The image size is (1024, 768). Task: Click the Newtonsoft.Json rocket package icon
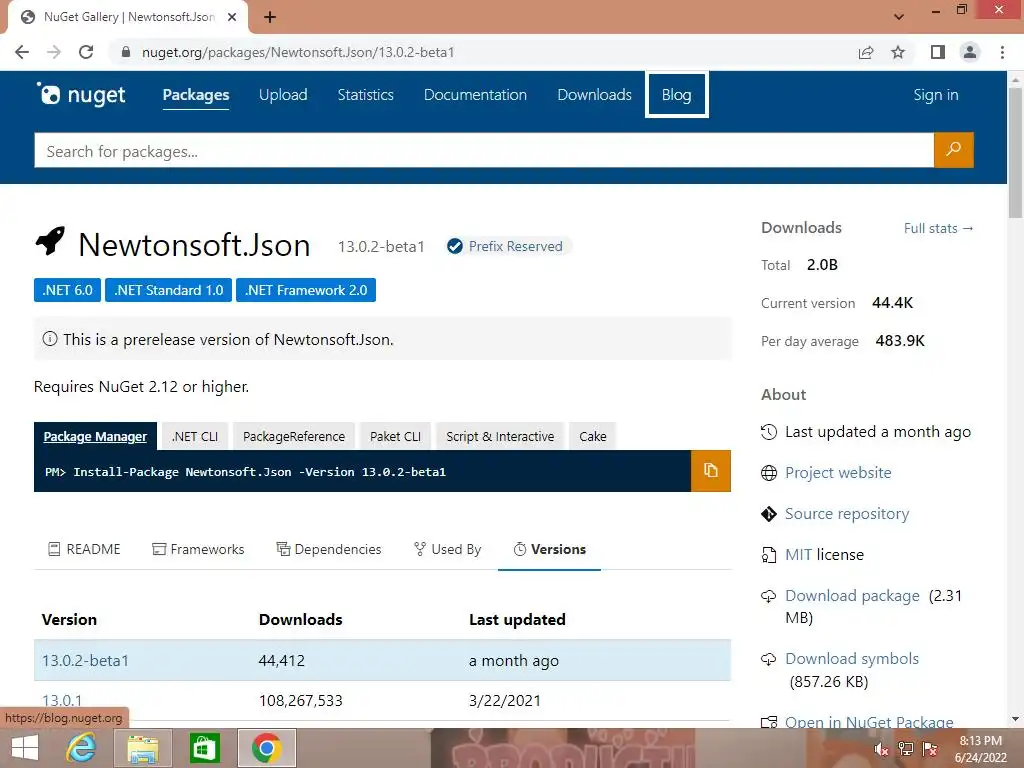[x=50, y=240]
